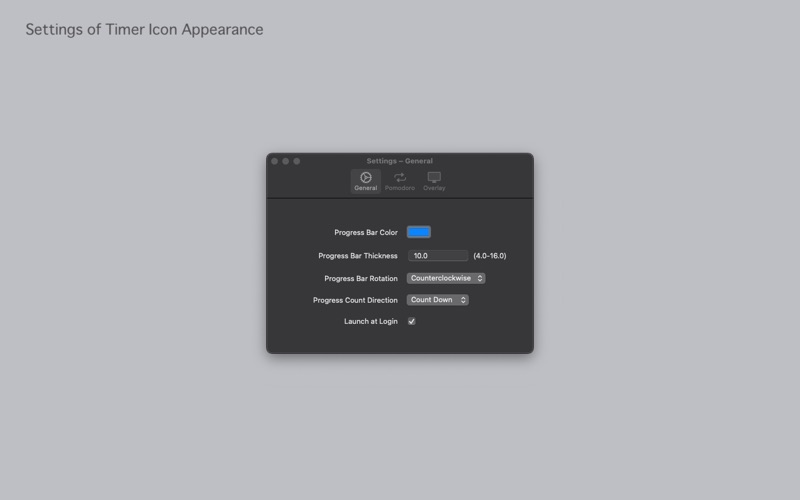Open the General settings tab
800x500 pixels.
coord(365,181)
